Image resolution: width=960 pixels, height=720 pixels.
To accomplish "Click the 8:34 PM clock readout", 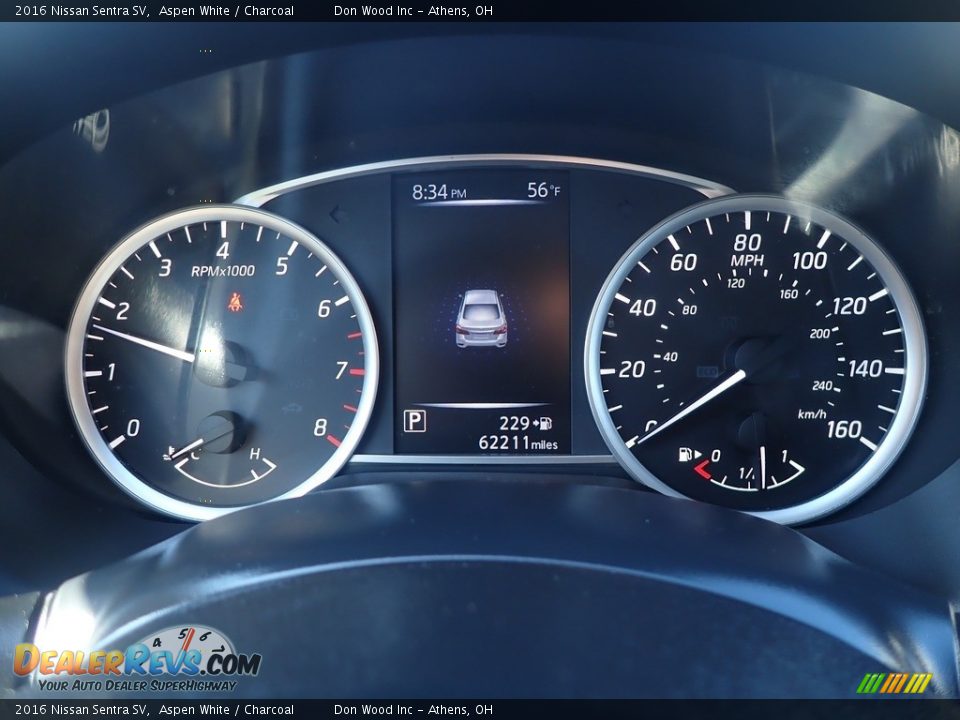I will (x=438, y=192).
